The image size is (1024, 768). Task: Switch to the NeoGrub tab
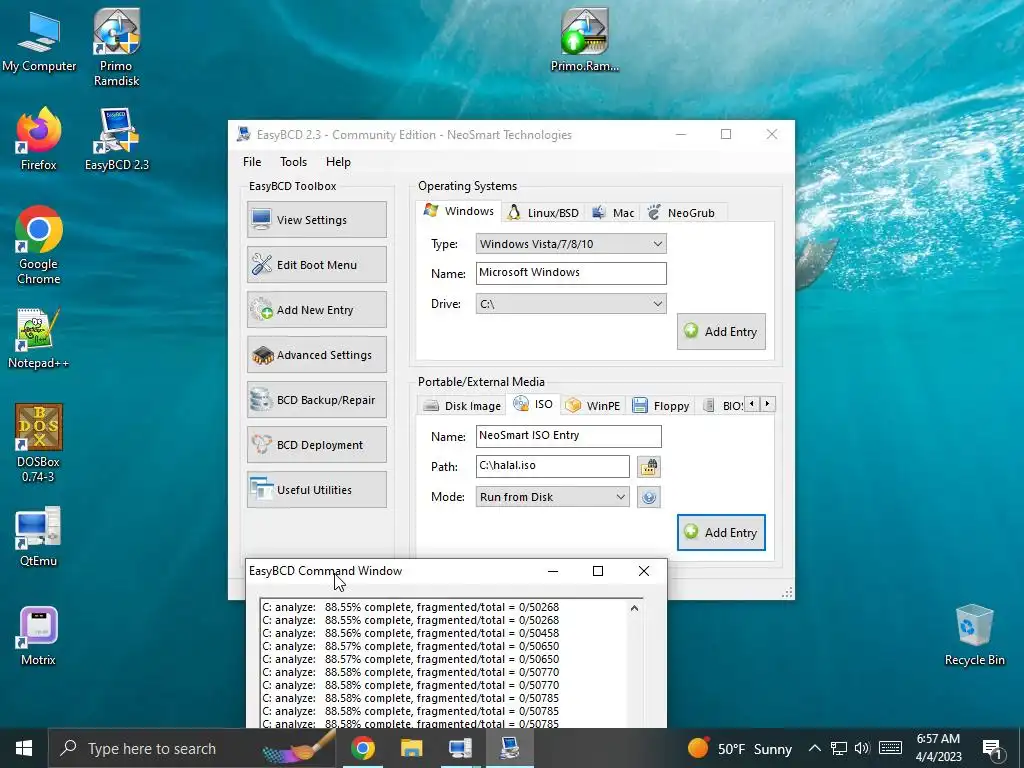click(x=682, y=213)
